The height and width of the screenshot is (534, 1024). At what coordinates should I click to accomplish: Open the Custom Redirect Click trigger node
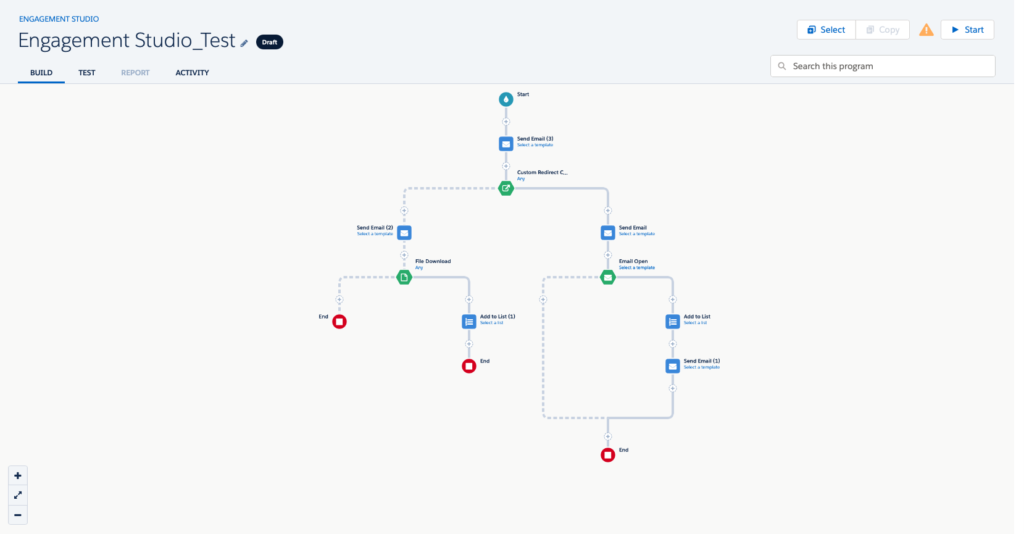tap(506, 188)
